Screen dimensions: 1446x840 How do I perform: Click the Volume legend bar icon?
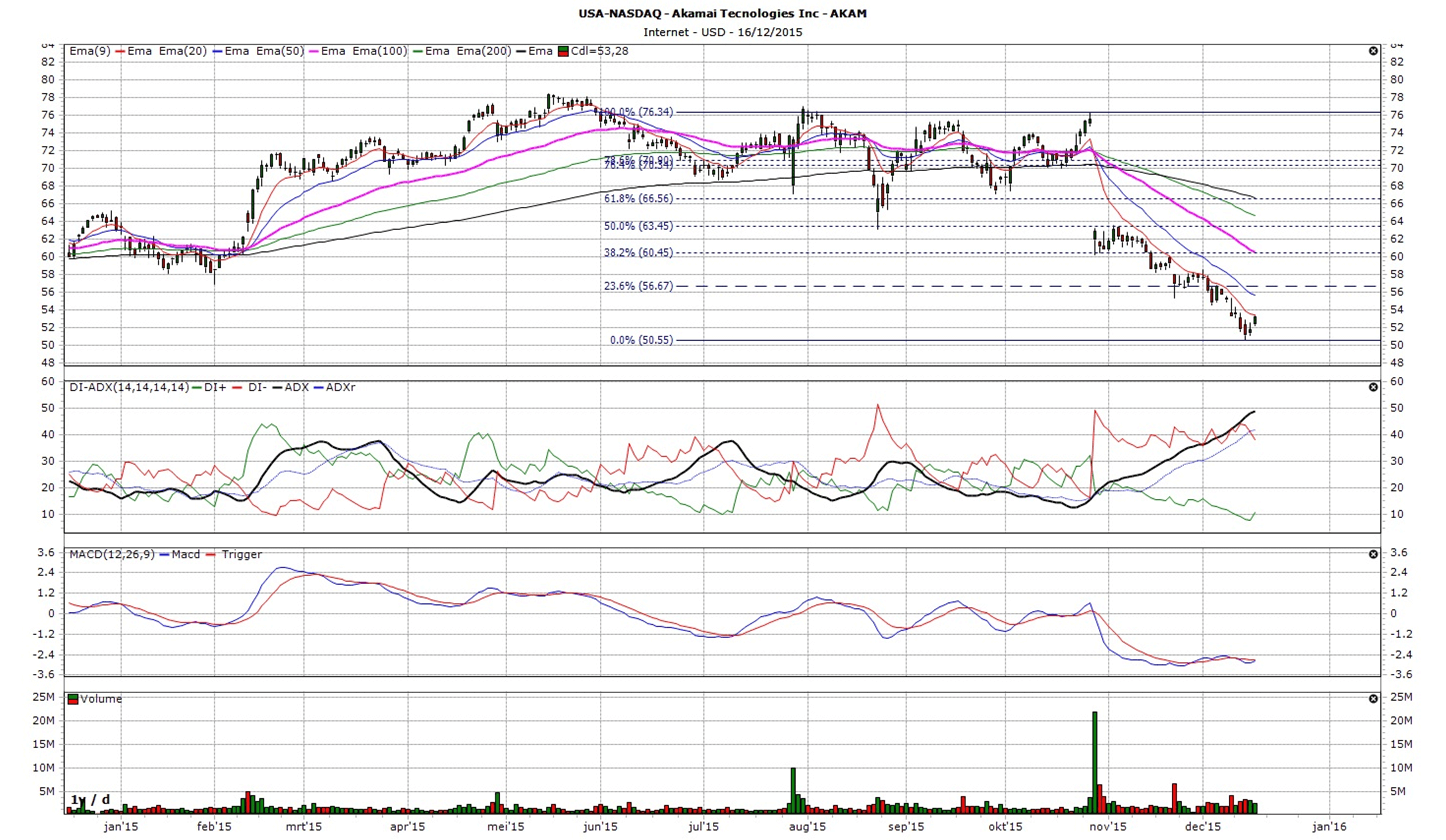click(72, 699)
